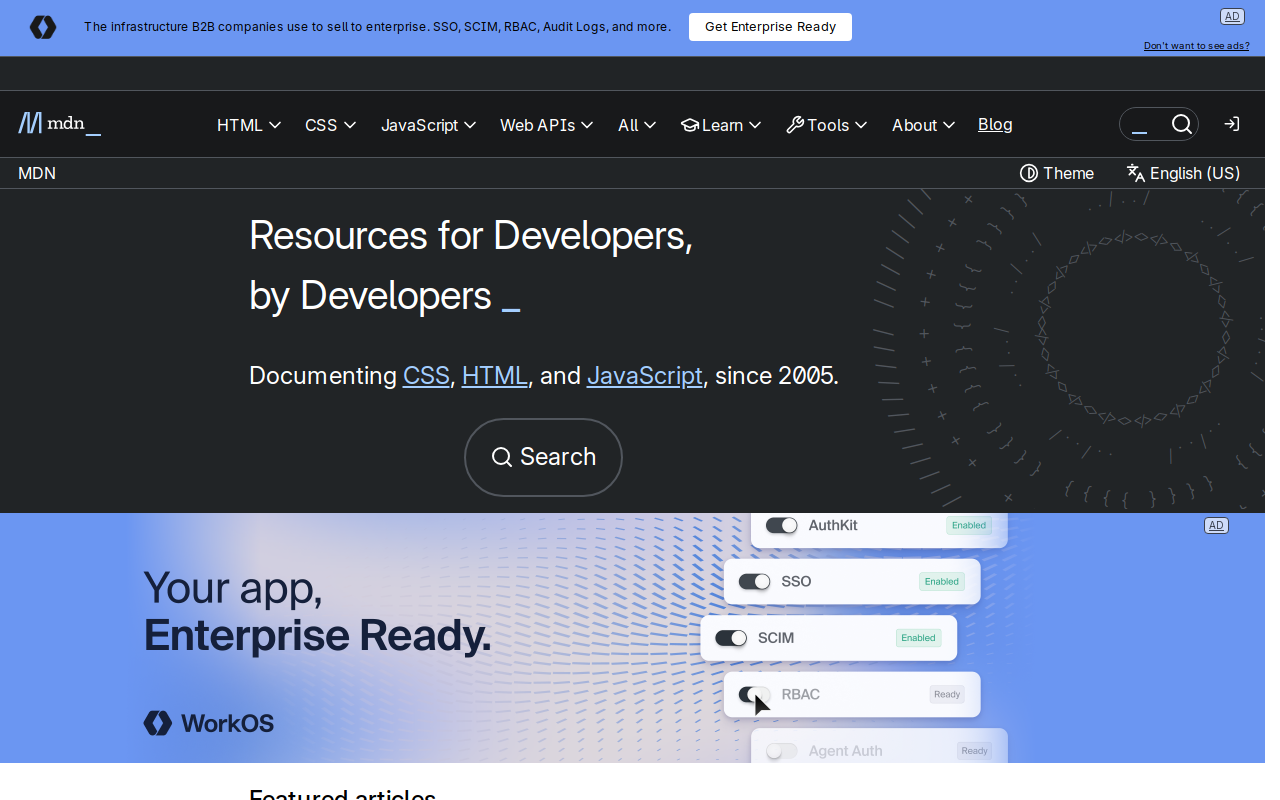Click the WorkOS logo in large ad

coord(208,723)
